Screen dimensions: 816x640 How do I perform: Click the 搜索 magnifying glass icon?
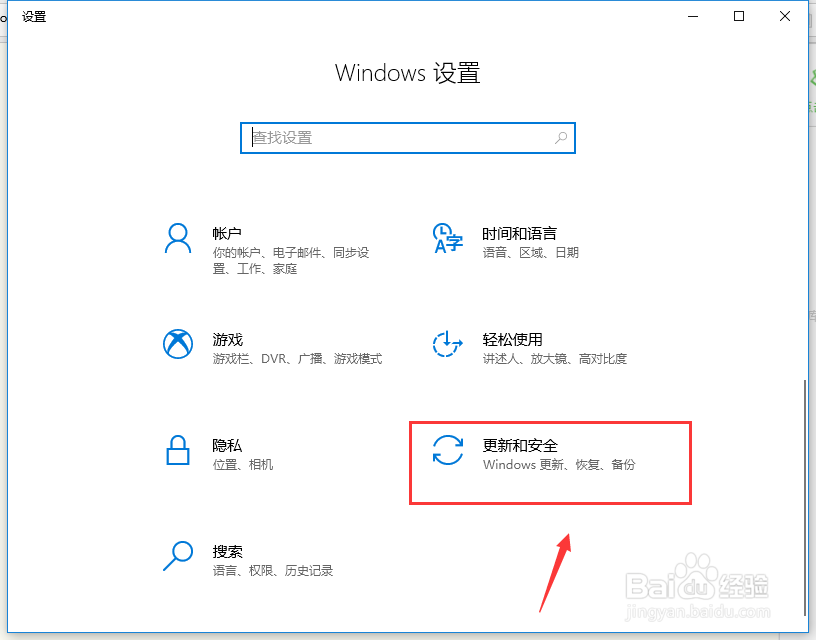(178, 556)
